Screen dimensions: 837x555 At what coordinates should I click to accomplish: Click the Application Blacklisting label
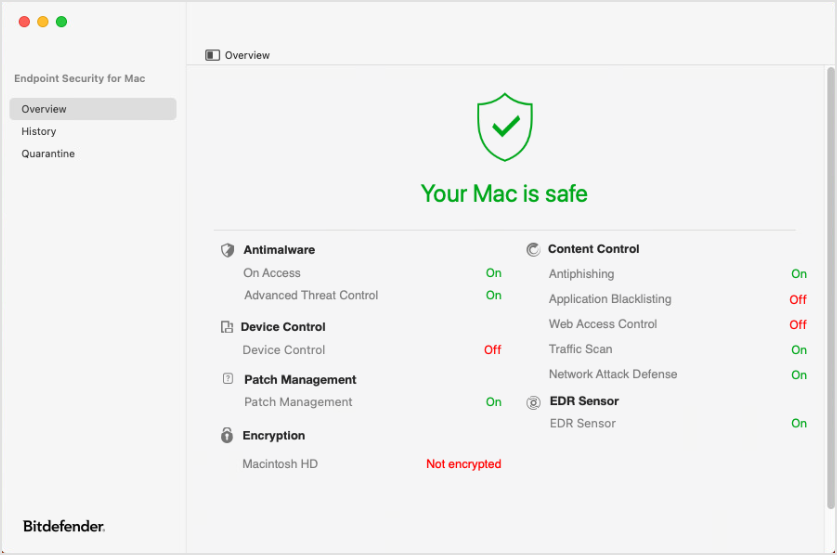tap(610, 299)
